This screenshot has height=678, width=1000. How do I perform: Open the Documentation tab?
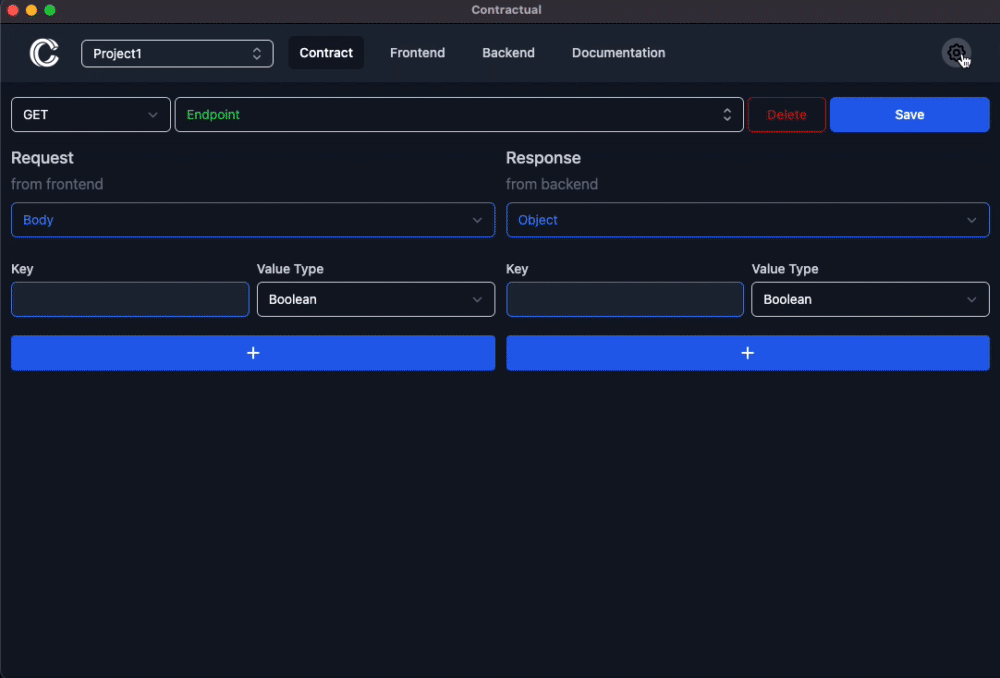pyautogui.click(x=618, y=53)
